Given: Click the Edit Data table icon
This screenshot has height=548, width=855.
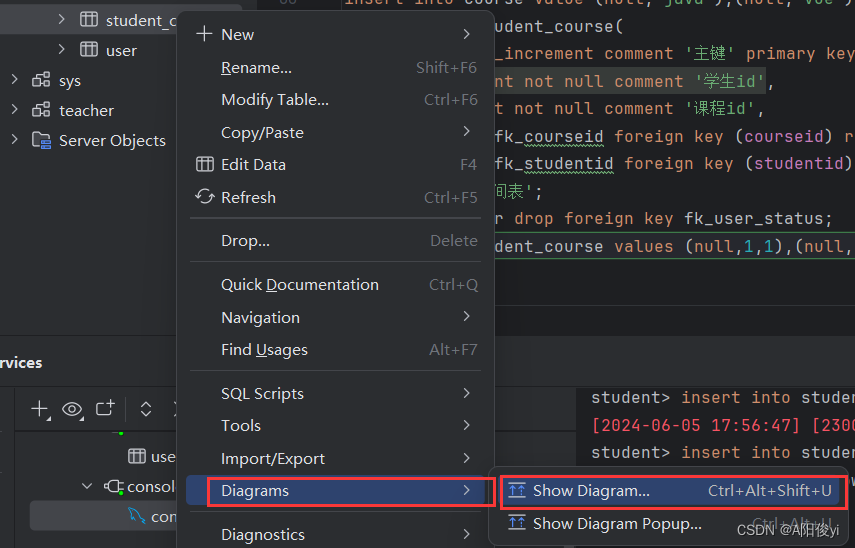Looking at the screenshot, I should click(x=204, y=164).
